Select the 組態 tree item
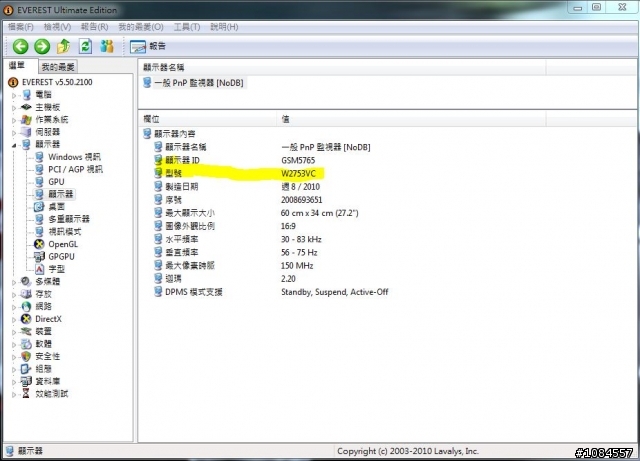Viewport: 640px width, 461px height. [x=43, y=369]
